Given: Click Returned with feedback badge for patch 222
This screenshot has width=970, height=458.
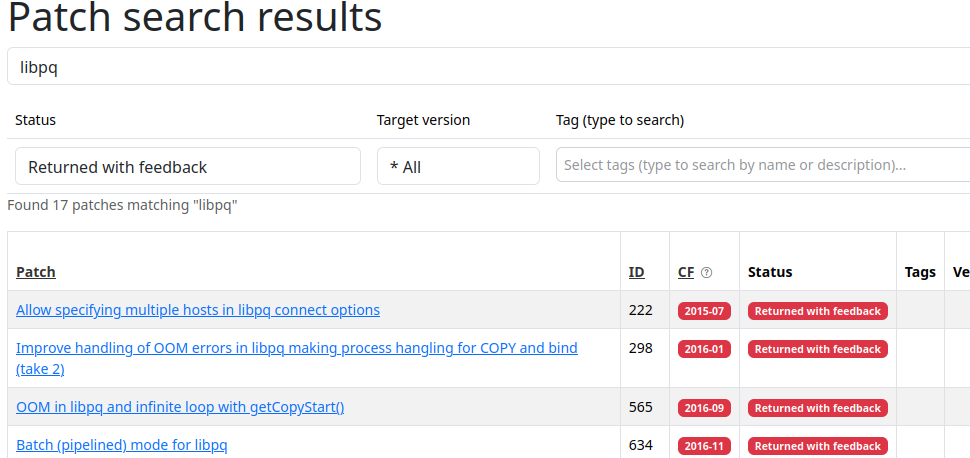Looking at the screenshot, I should click(x=817, y=311).
